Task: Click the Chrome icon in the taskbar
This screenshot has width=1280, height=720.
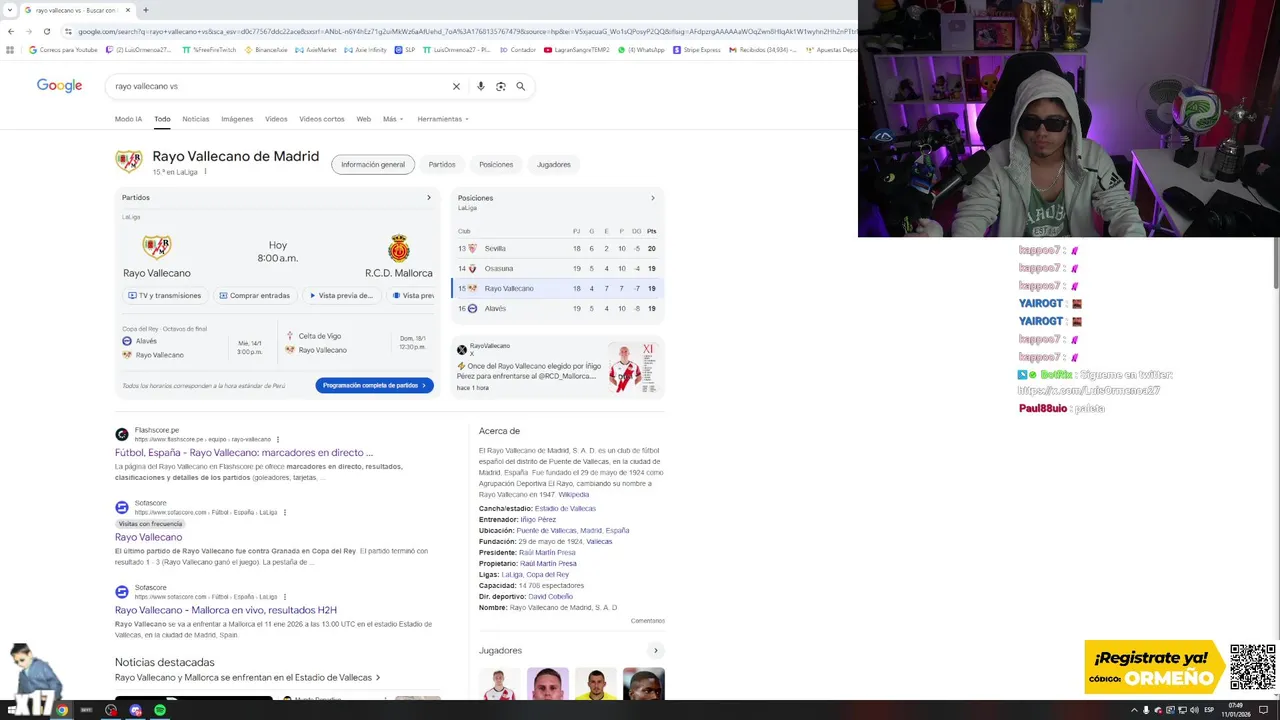Action: click(62, 710)
